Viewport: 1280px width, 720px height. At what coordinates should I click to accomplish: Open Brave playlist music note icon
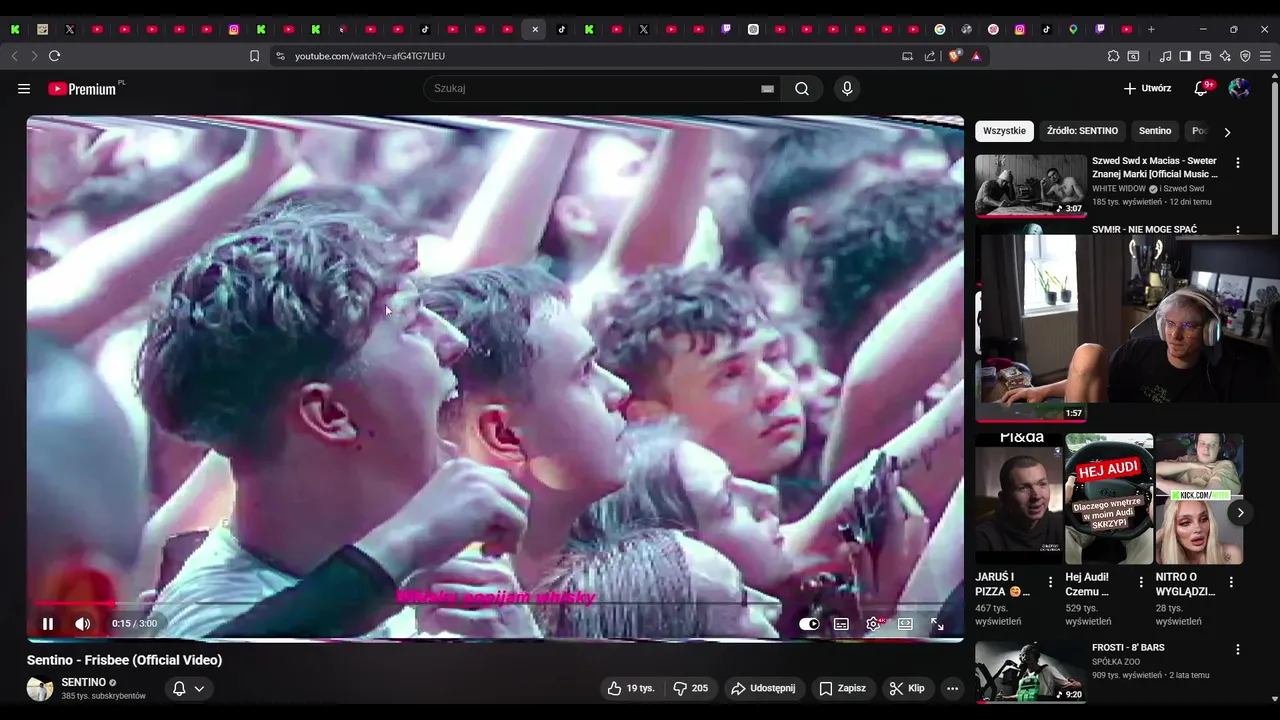click(x=1165, y=56)
